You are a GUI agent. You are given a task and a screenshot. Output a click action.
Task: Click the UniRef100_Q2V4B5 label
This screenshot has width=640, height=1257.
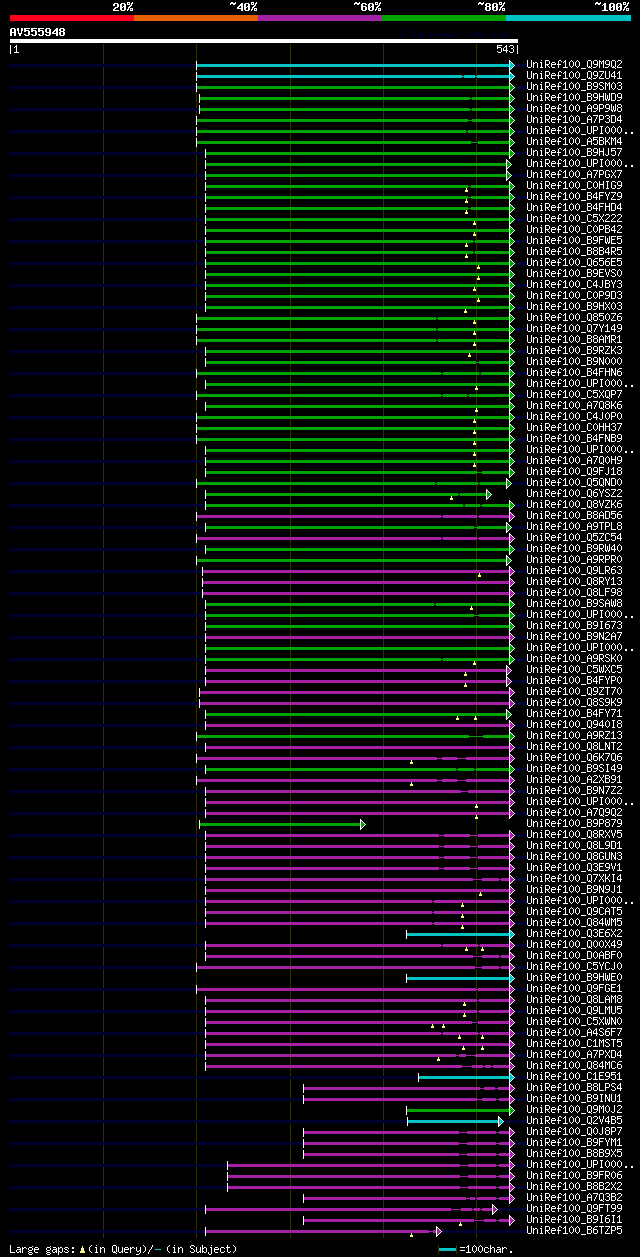click(574, 1120)
